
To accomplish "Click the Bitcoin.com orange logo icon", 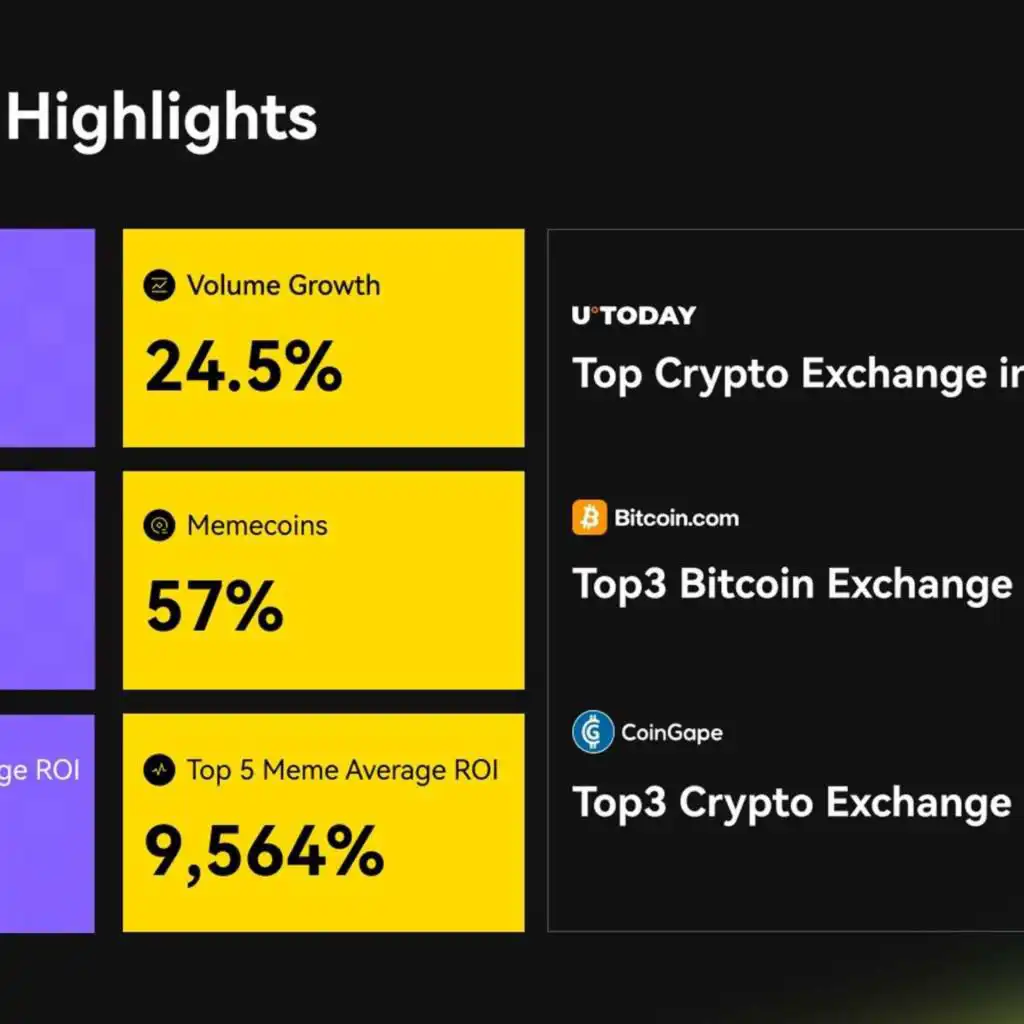I will (589, 518).
